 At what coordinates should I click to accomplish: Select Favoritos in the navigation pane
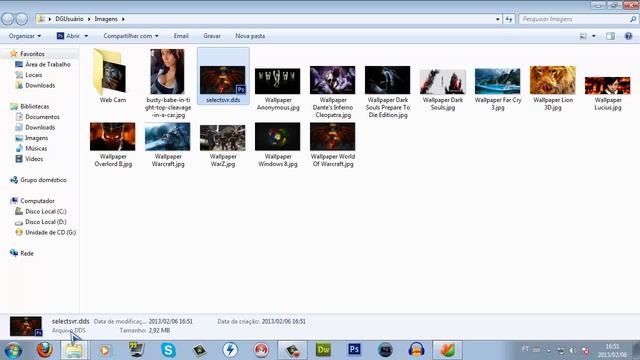pyautogui.click(x=32, y=54)
